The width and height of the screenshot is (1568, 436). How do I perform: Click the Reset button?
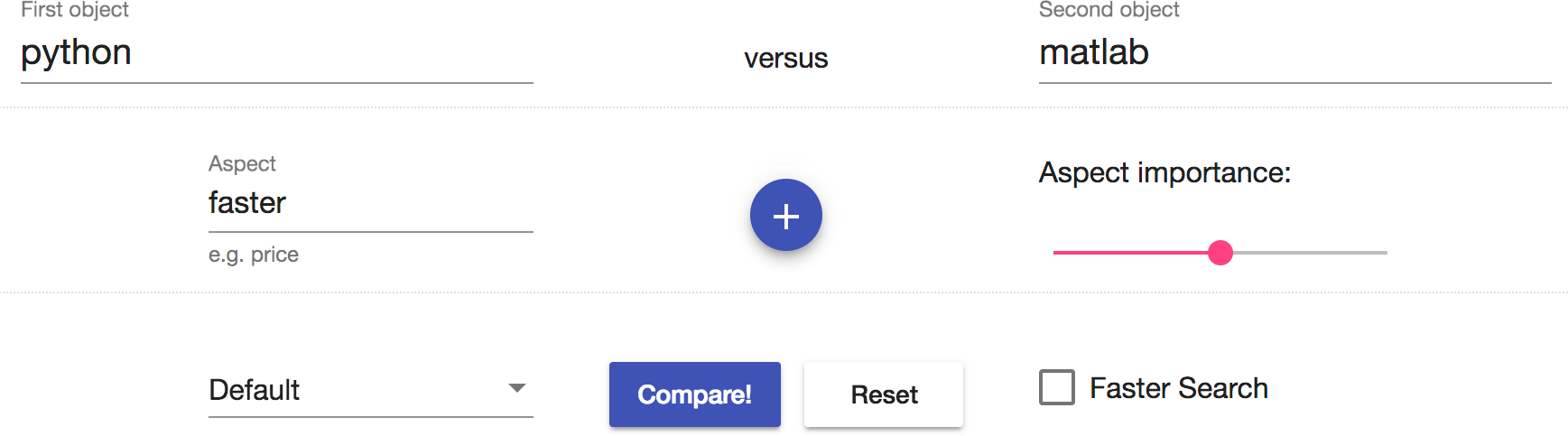click(x=883, y=394)
